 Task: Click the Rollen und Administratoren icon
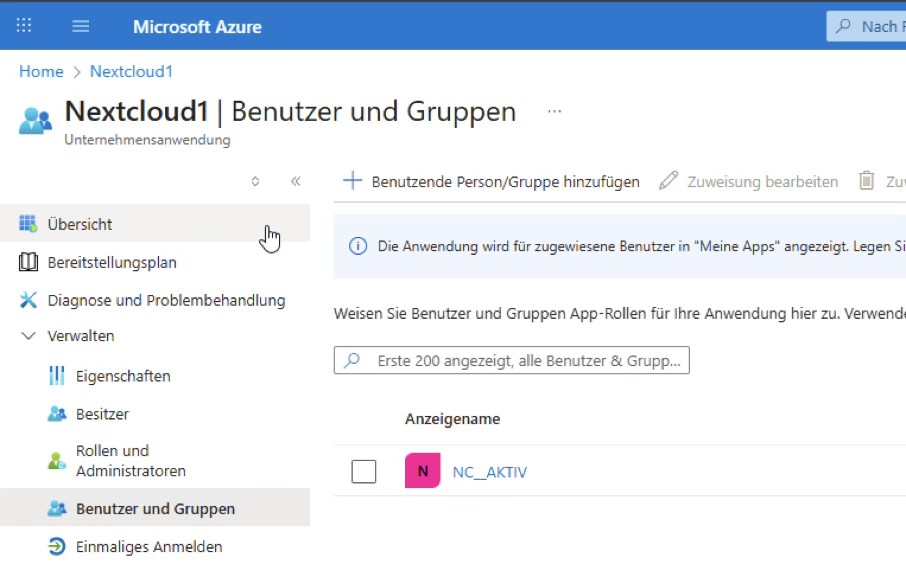pos(57,460)
